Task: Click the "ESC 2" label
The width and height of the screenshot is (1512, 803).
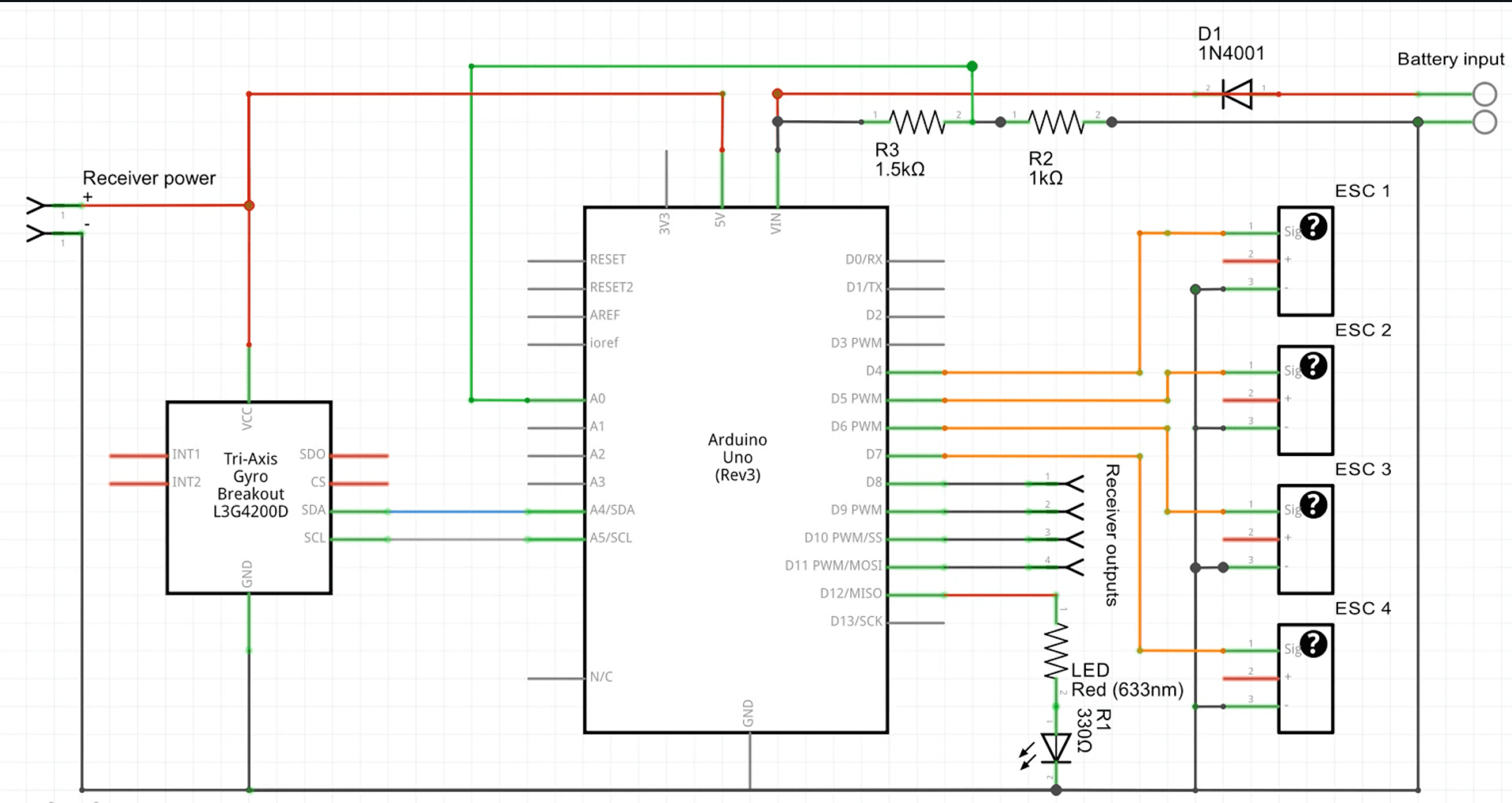Action: coord(1363,330)
